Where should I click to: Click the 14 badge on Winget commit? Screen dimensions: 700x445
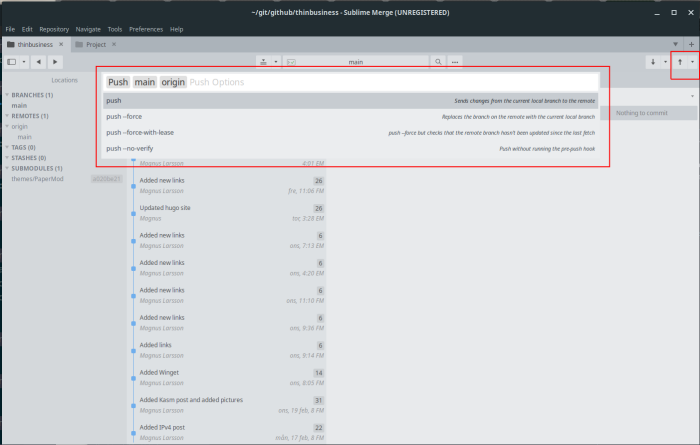point(318,373)
